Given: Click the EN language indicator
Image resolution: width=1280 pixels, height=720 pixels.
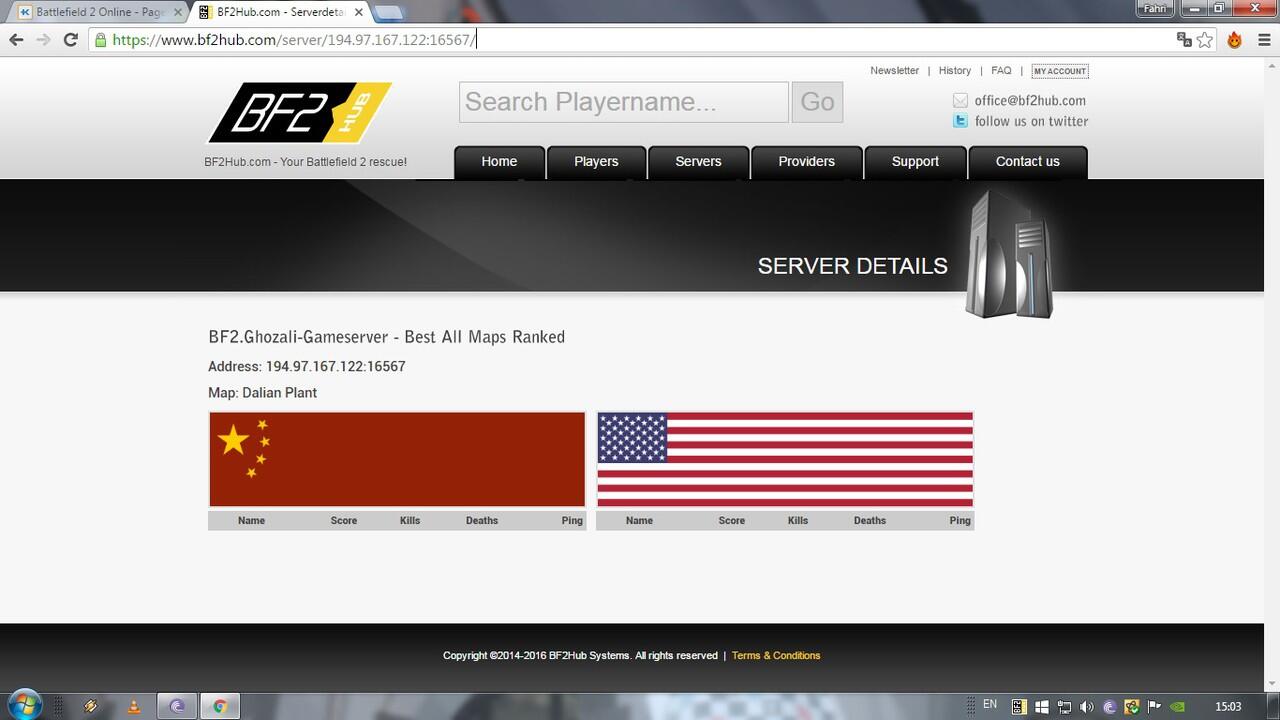Looking at the screenshot, I should pyautogui.click(x=990, y=705).
